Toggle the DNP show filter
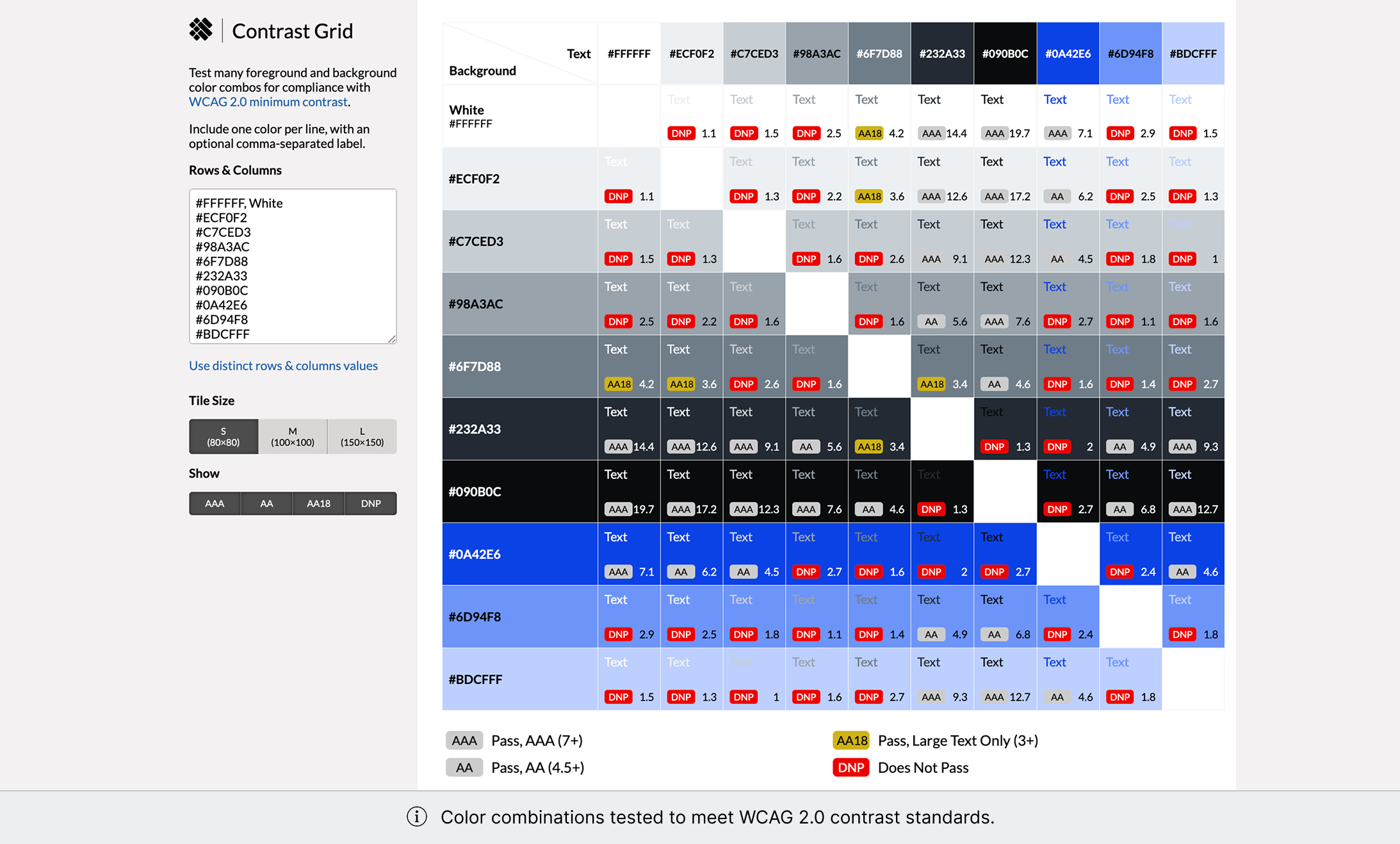This screenshot has height=844, width=1400. click(x=371, y=503)
